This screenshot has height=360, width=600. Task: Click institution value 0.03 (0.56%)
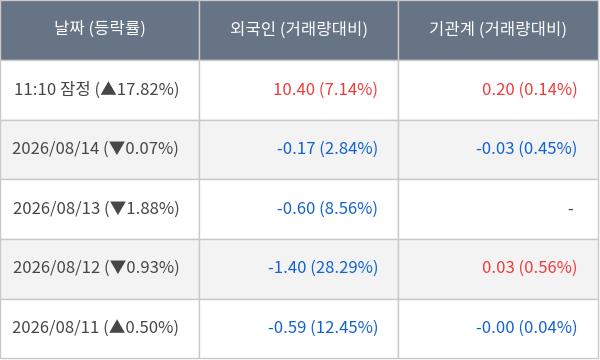pos(529,267)
